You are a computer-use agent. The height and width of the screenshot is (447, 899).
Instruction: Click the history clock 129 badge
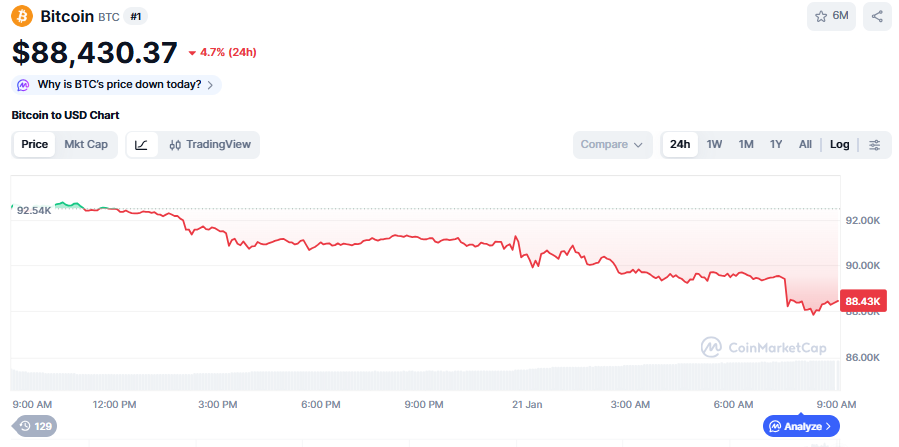[35, 426]
